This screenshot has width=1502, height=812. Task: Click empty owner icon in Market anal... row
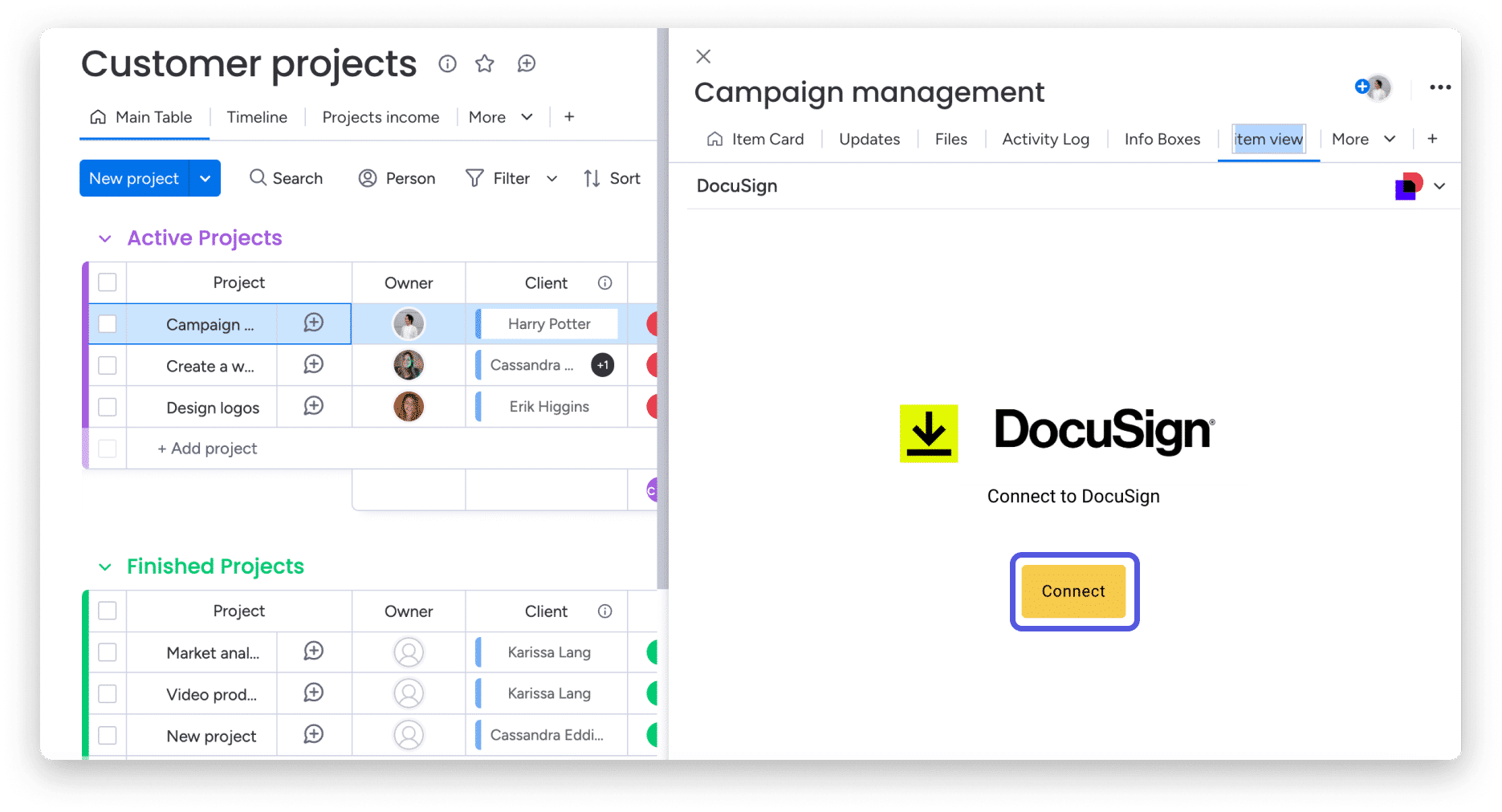point(409,652)
